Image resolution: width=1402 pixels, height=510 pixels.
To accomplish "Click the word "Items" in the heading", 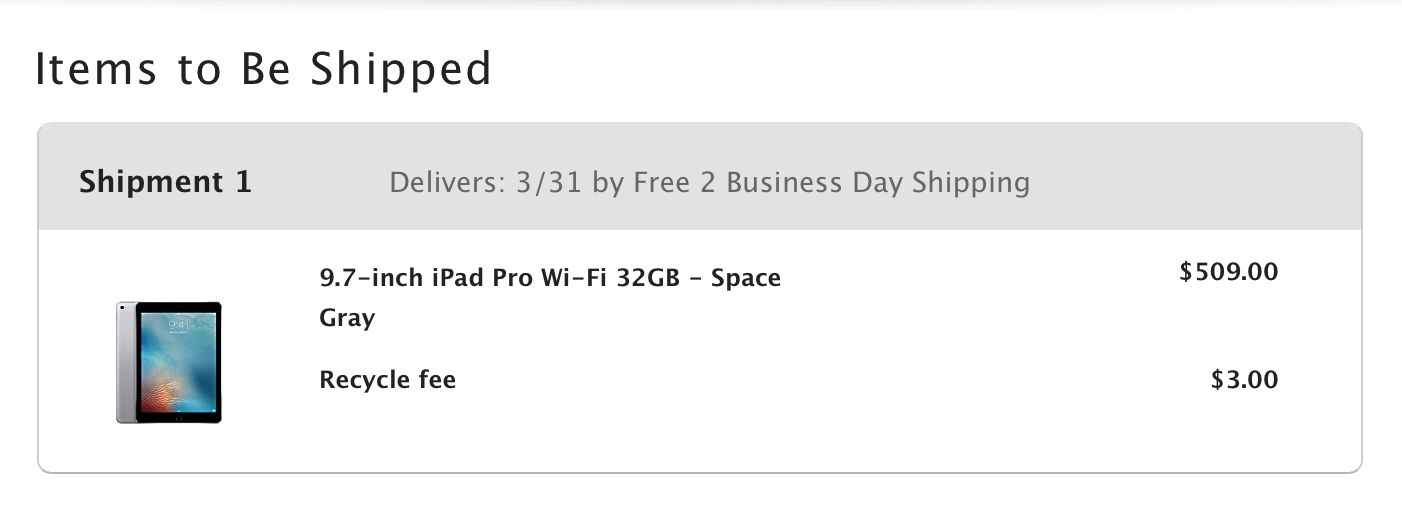I will coord(96,69).
